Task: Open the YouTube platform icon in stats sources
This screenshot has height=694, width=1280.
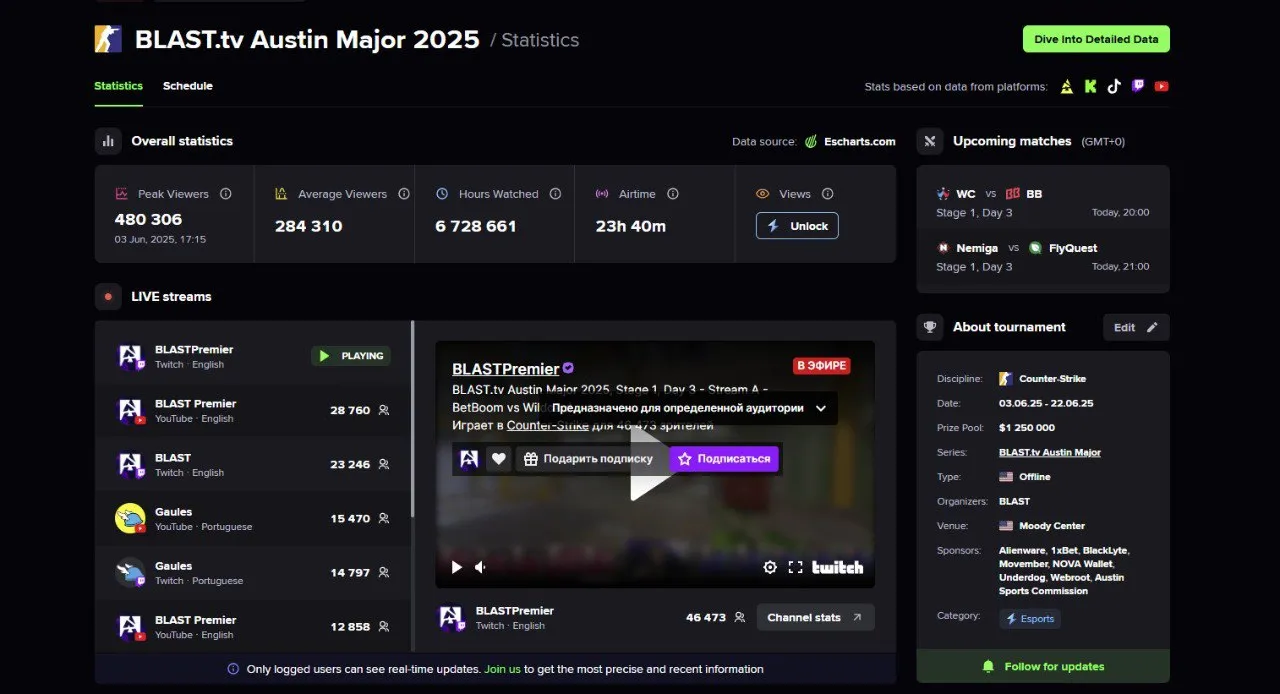Action: (x=1161, y=87)
